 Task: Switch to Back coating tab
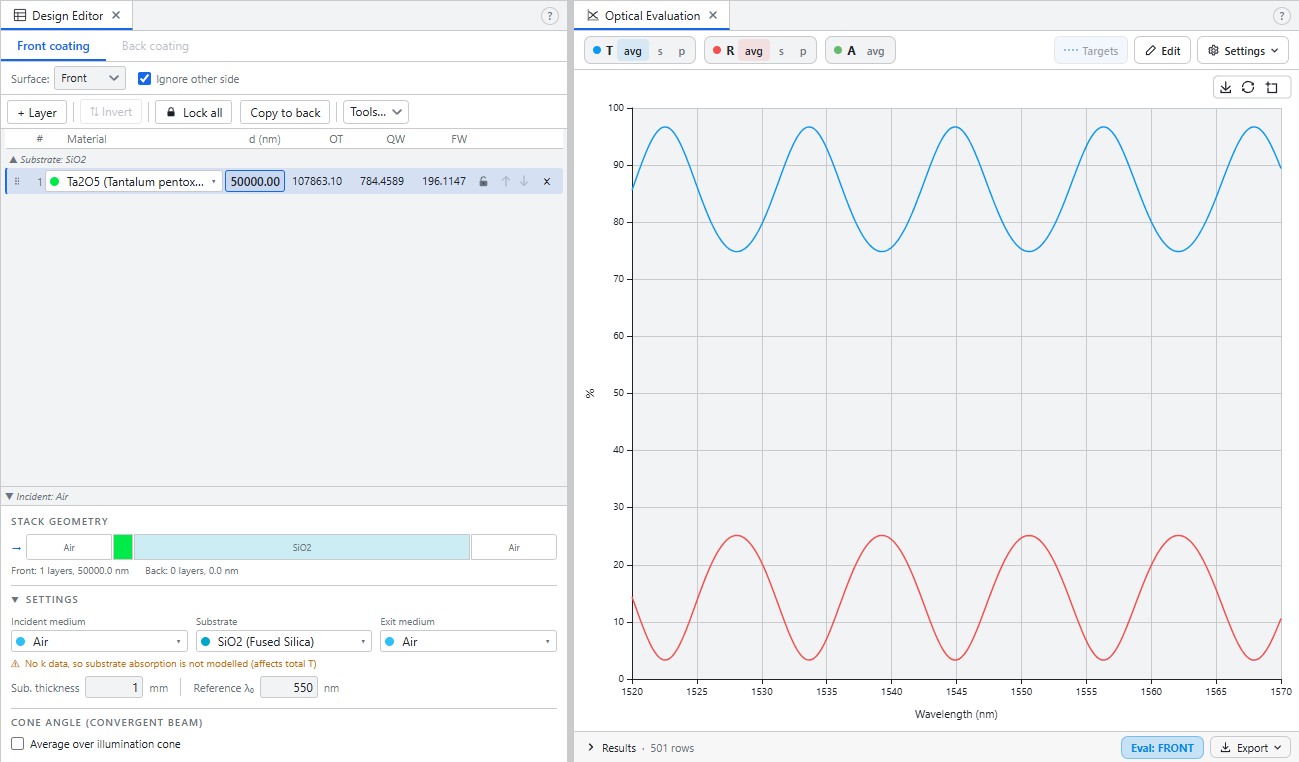[155, 46]
